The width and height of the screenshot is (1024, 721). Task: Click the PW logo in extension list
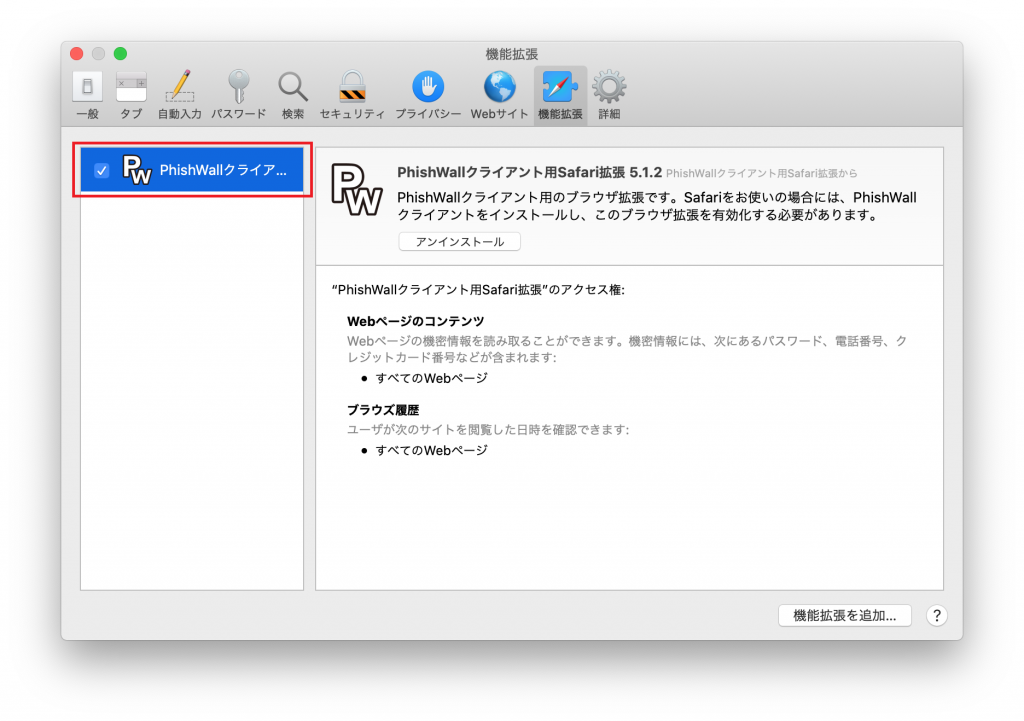coord(136,170)
